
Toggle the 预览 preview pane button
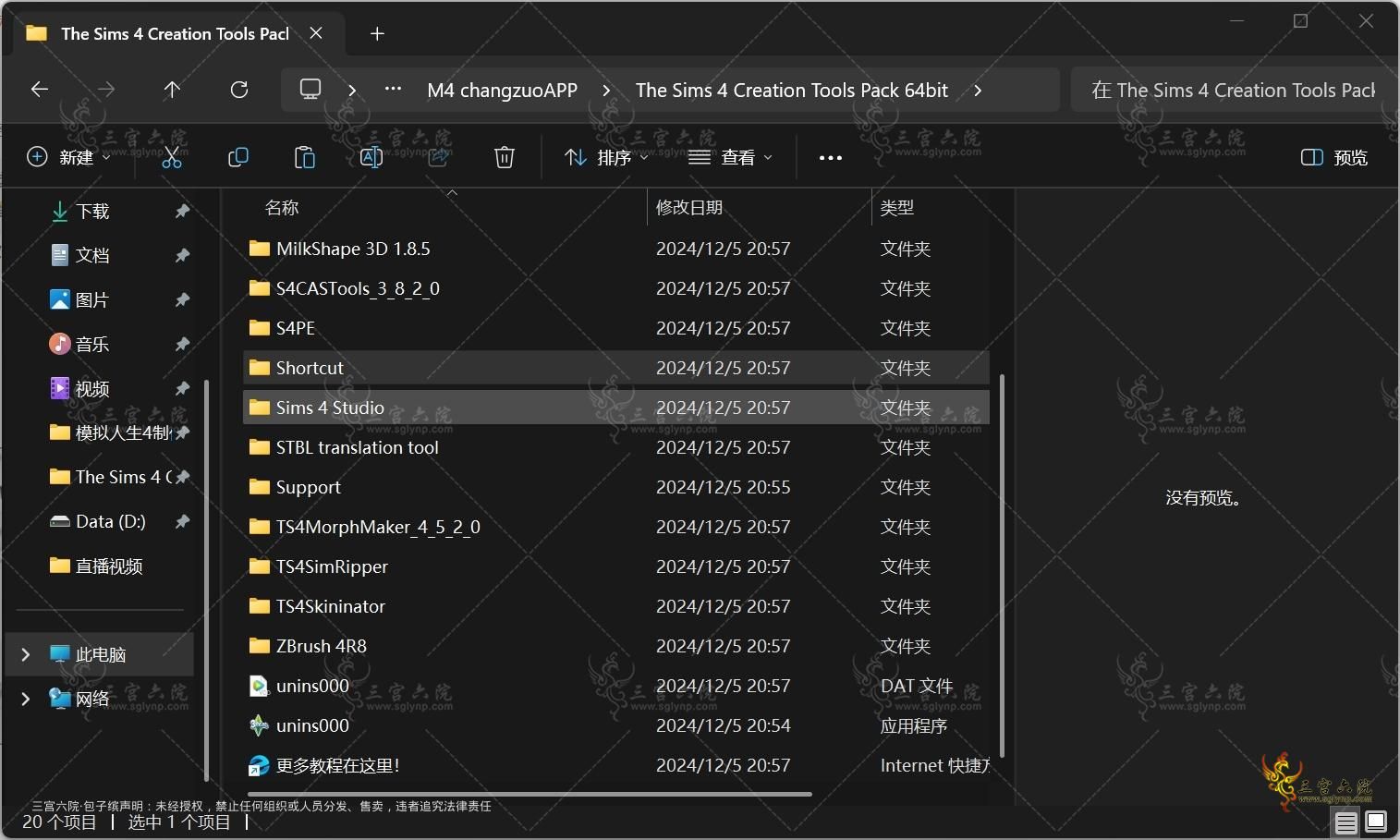[1333, 158]
